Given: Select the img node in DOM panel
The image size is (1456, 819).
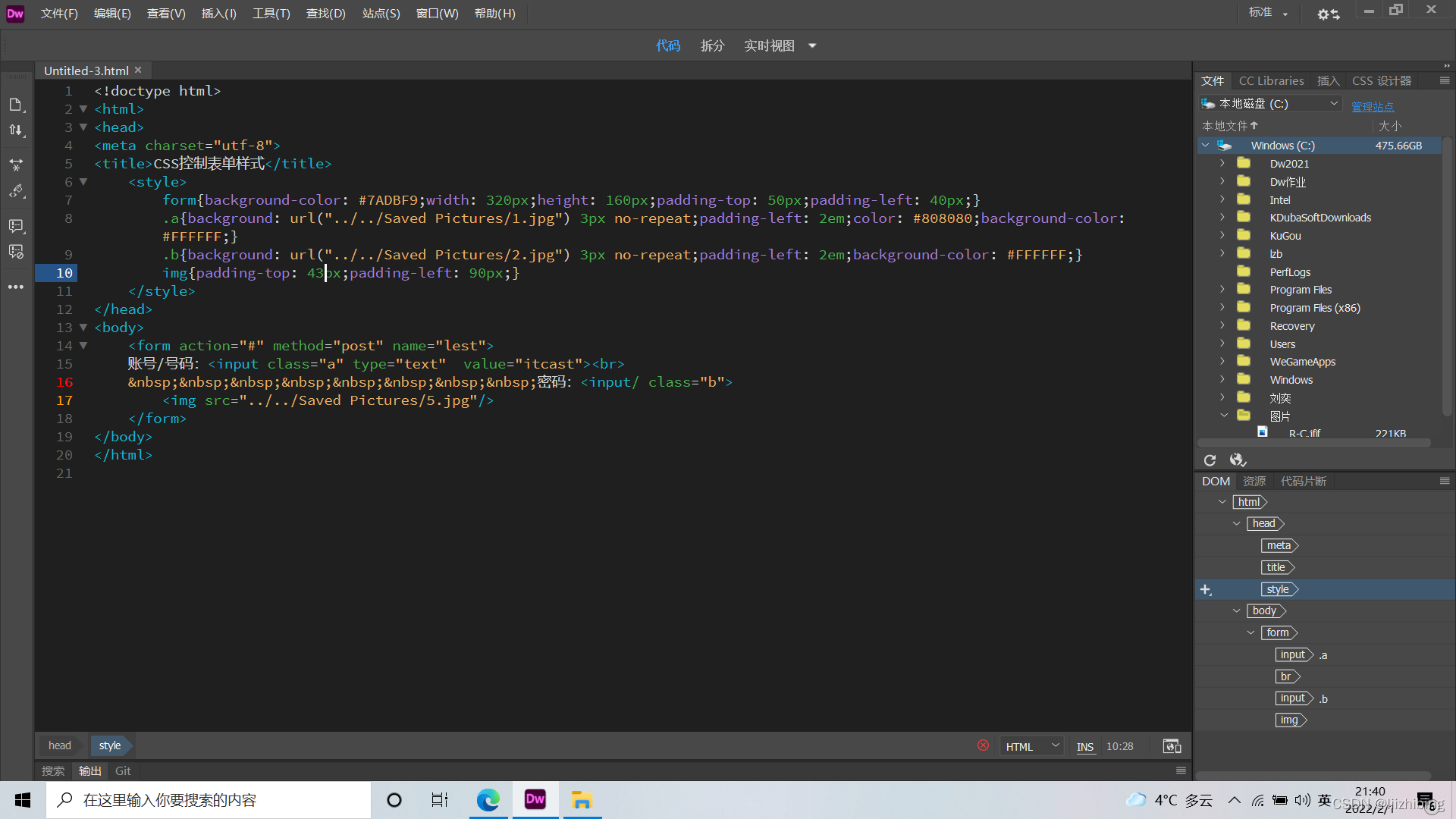Looking at the screenshot, I should 1289,720.
